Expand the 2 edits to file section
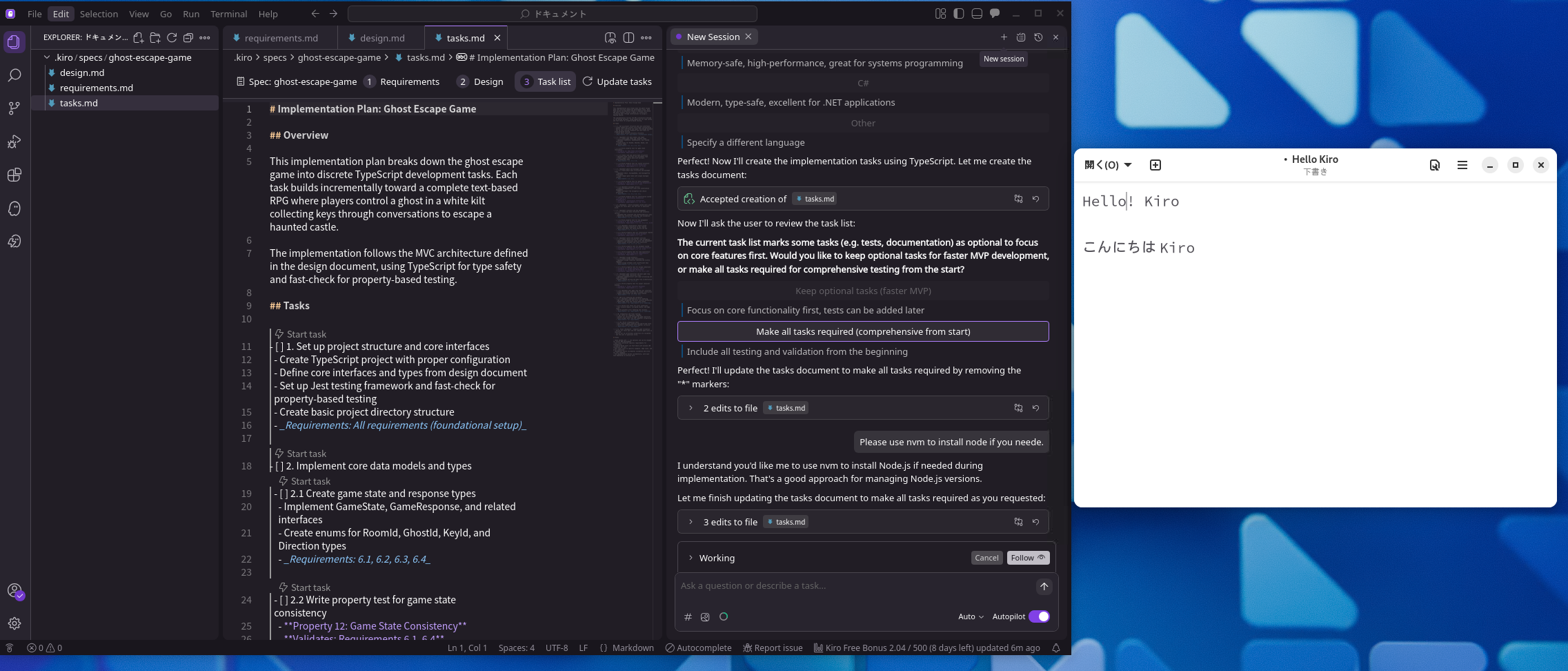1568x671 pixels. [x=691, y=408]
